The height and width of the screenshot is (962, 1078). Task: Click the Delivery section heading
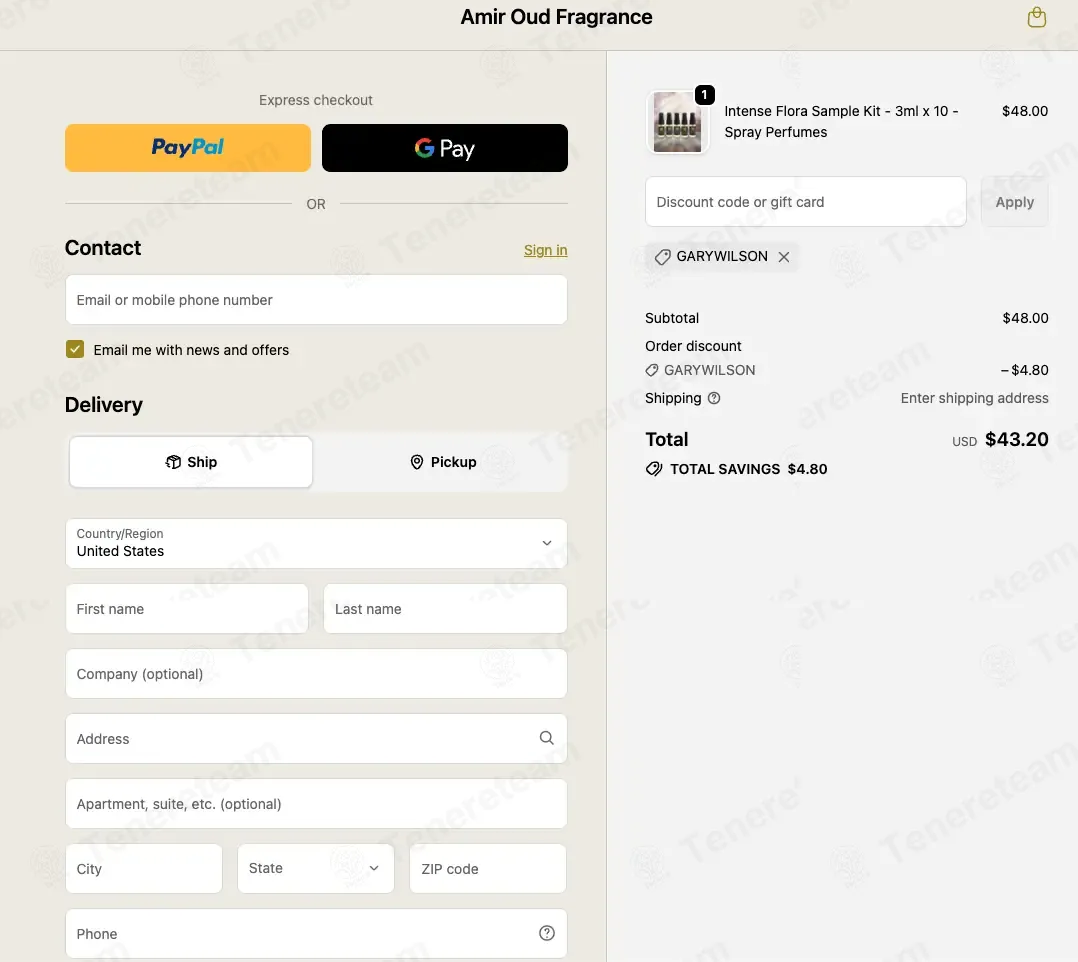(104, 405)
